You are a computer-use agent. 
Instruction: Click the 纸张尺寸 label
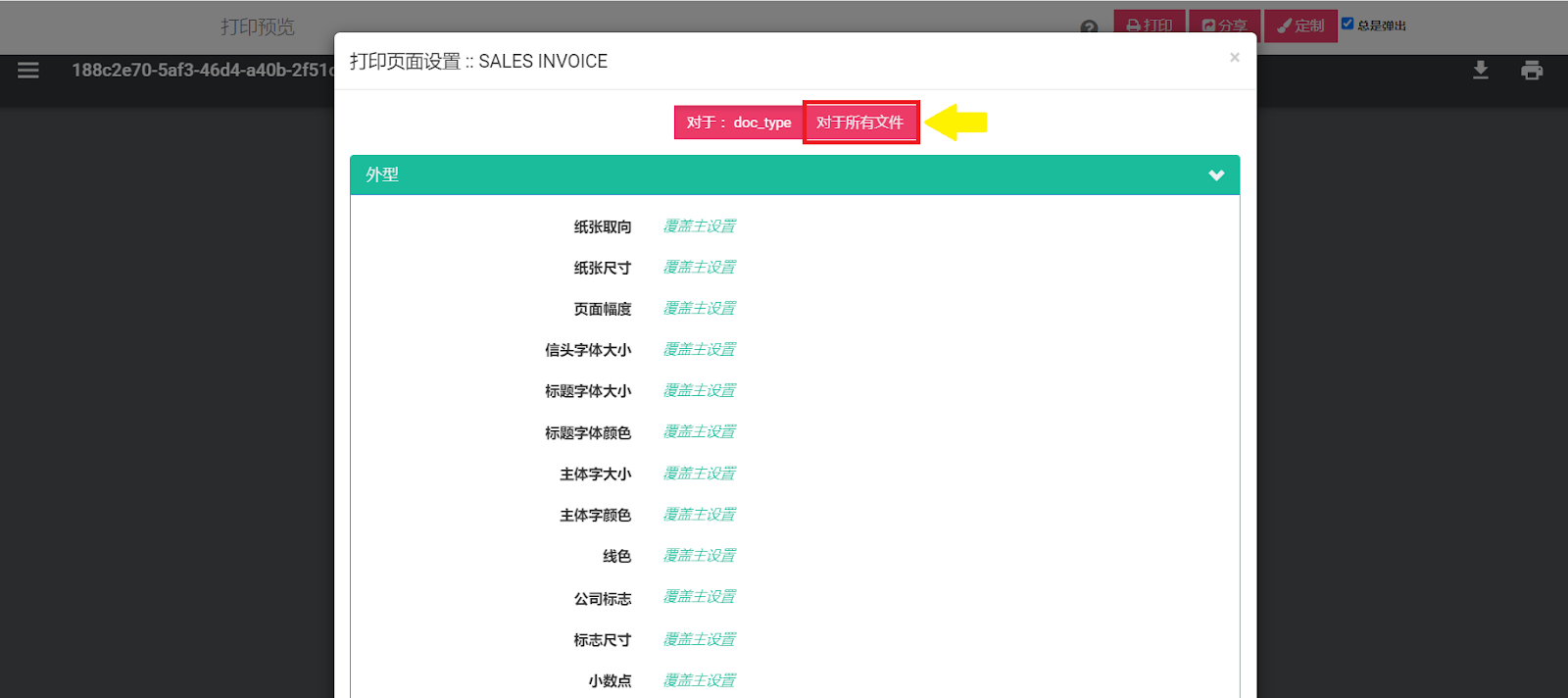coord(603,268)
